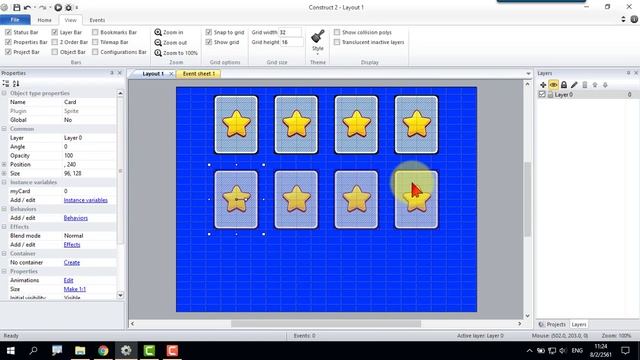
Task: Run the layout with the play icon
Action: click(58, 7)
